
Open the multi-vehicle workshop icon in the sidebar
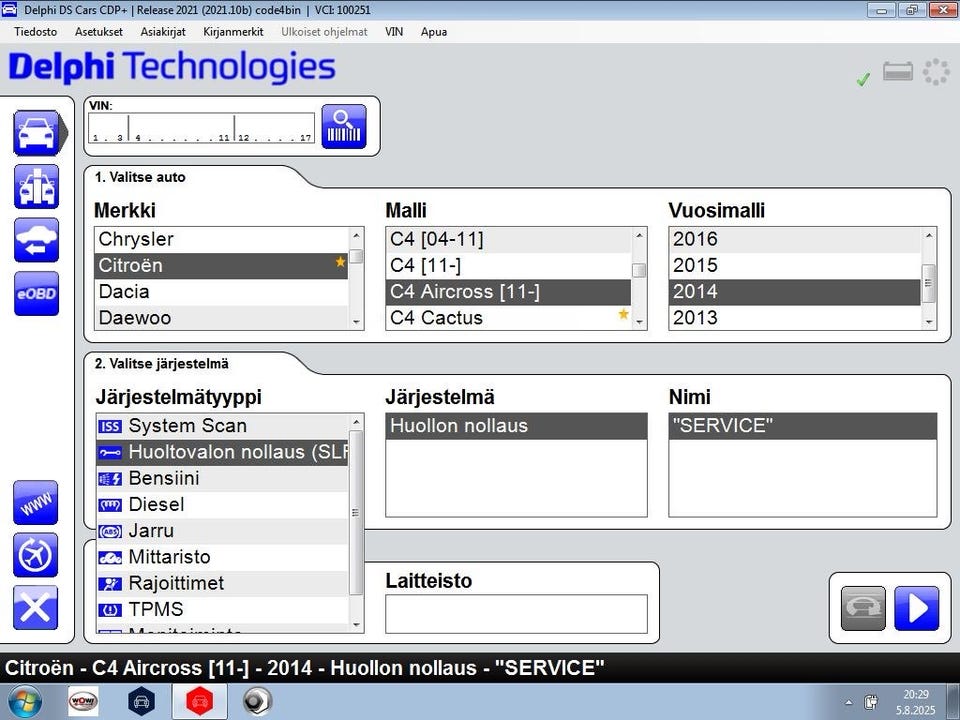click(37, 186)
